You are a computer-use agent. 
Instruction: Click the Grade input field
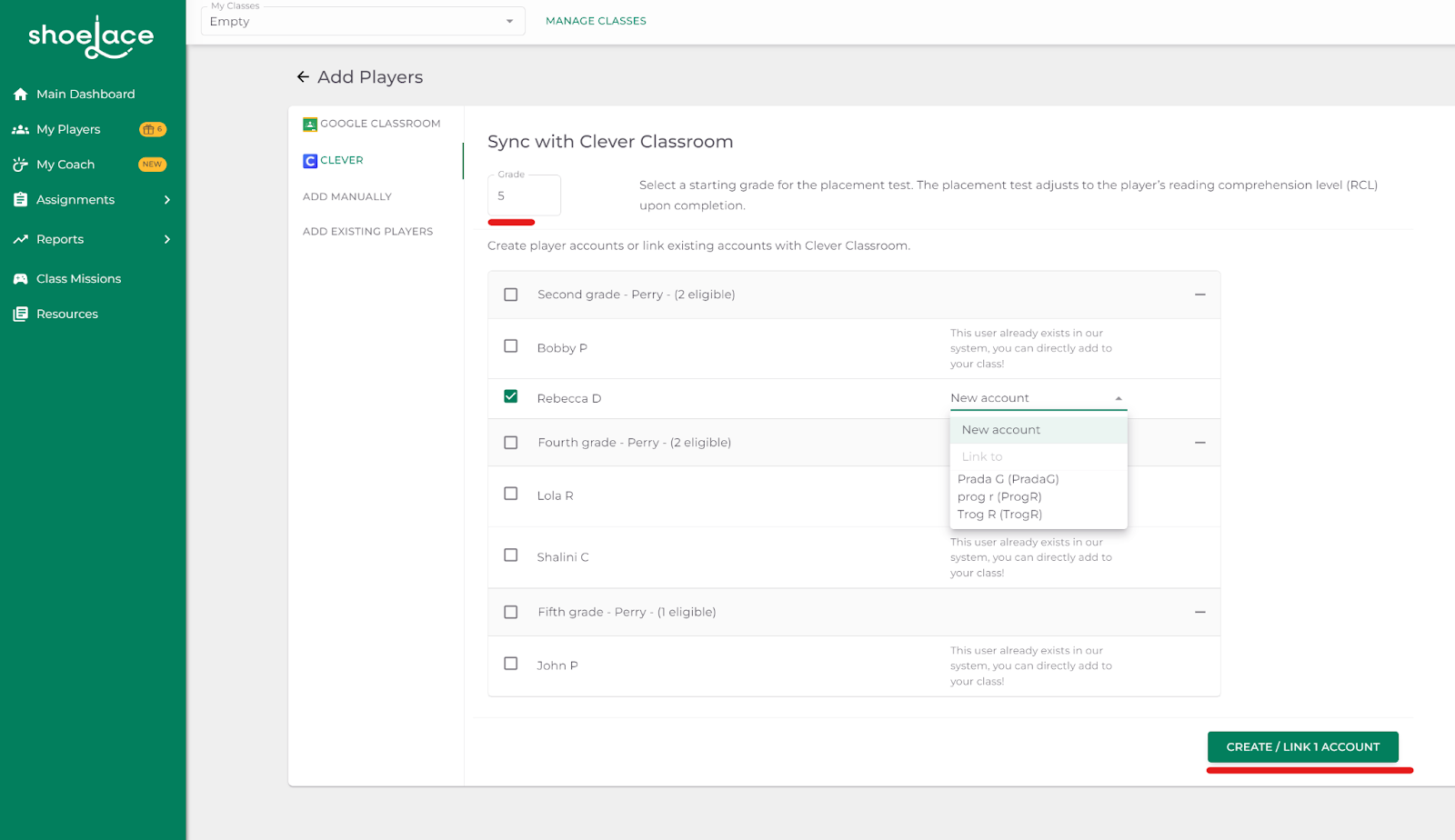pyautogui.click(x=525, y=195)
